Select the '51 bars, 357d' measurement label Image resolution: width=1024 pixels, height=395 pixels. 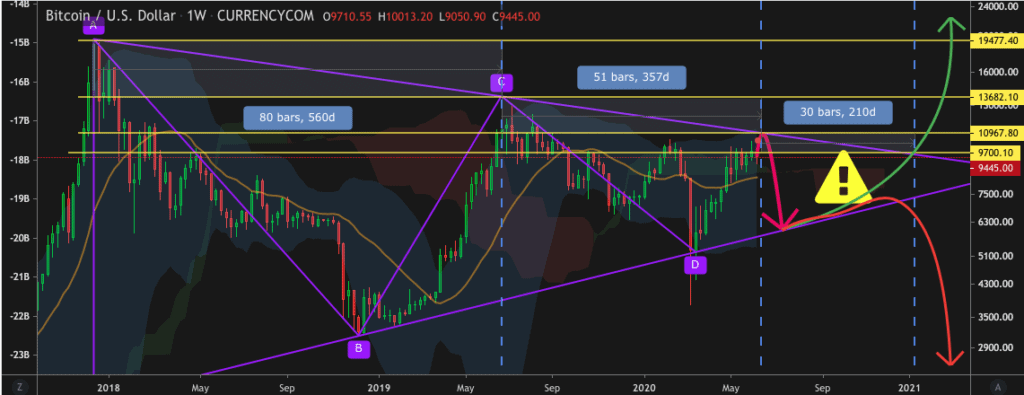click(632, 78)
